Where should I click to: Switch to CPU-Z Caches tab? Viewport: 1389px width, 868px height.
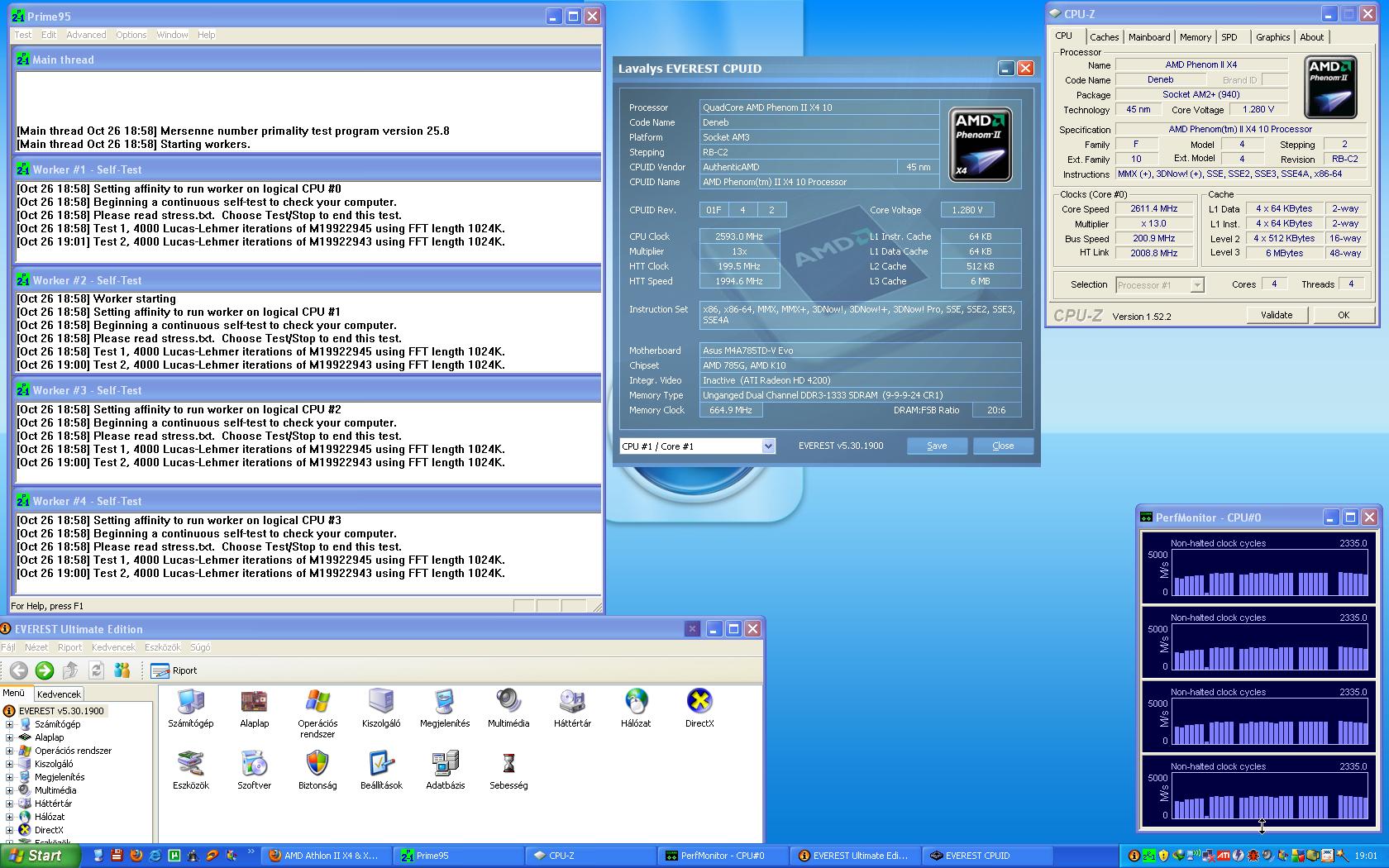[1104, 37]
